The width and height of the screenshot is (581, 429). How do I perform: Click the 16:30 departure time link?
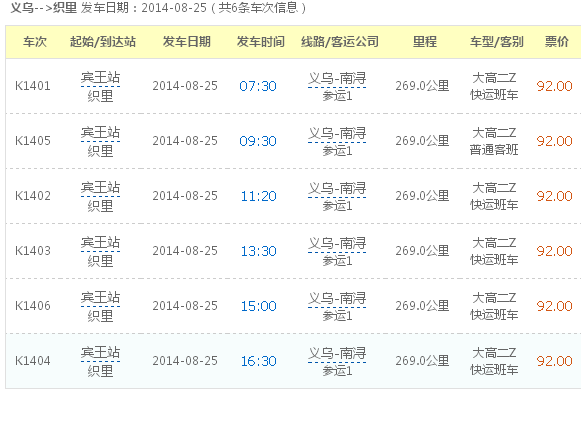pyautogui.click(x=258, y=361)
